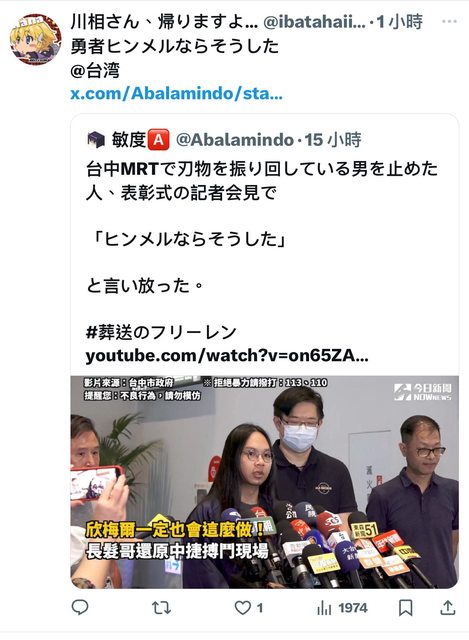Open the @Abalamindo handle in quoted post
Viewport: 469px width, 640px height.
coord(235,140)
